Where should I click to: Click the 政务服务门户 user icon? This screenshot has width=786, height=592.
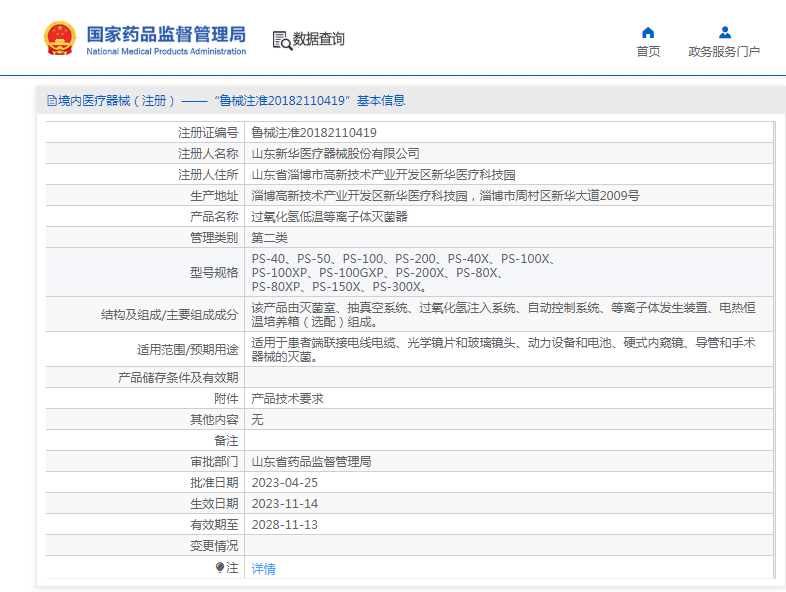pos(724,33)
